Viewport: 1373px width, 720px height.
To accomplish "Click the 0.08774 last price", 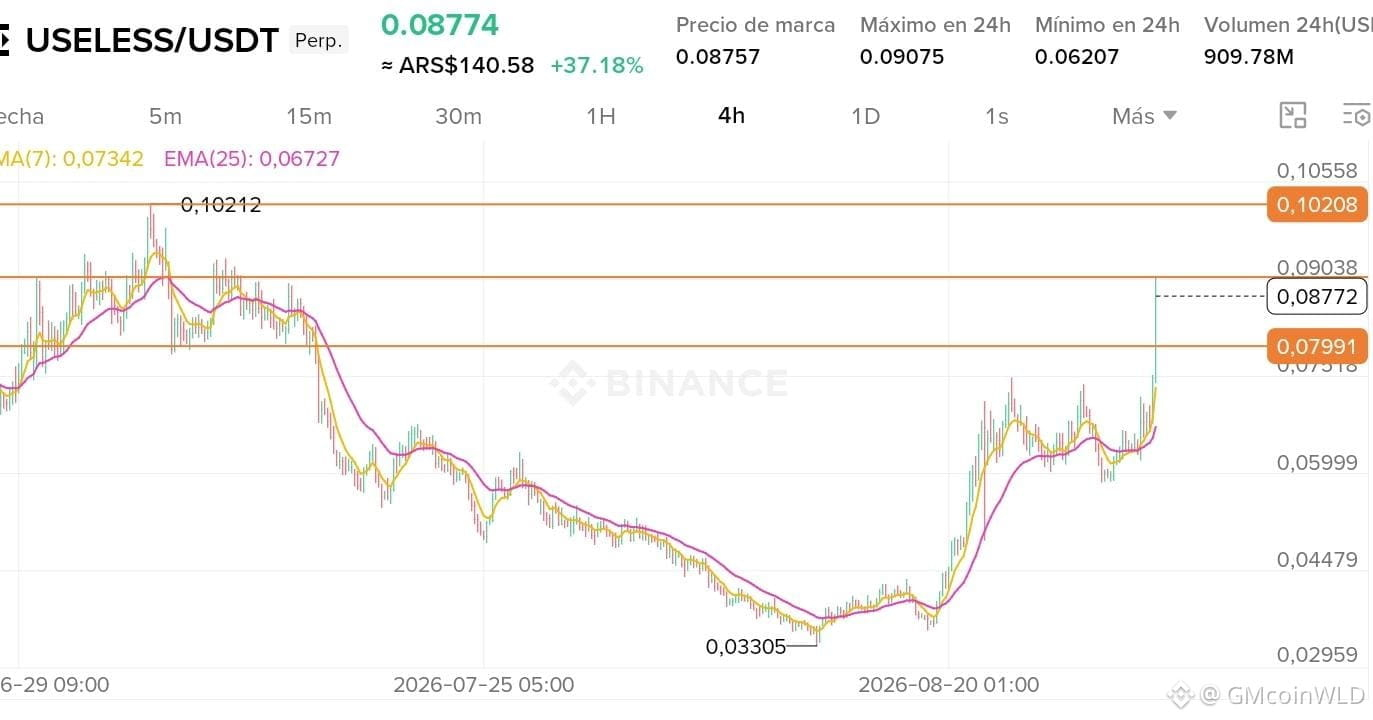I will point(439,24).
